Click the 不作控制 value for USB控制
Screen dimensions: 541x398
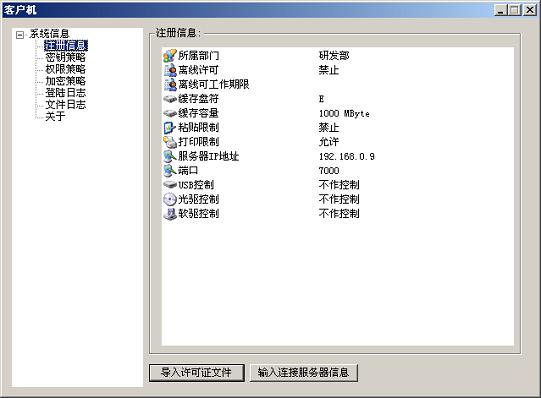[339, 185]
